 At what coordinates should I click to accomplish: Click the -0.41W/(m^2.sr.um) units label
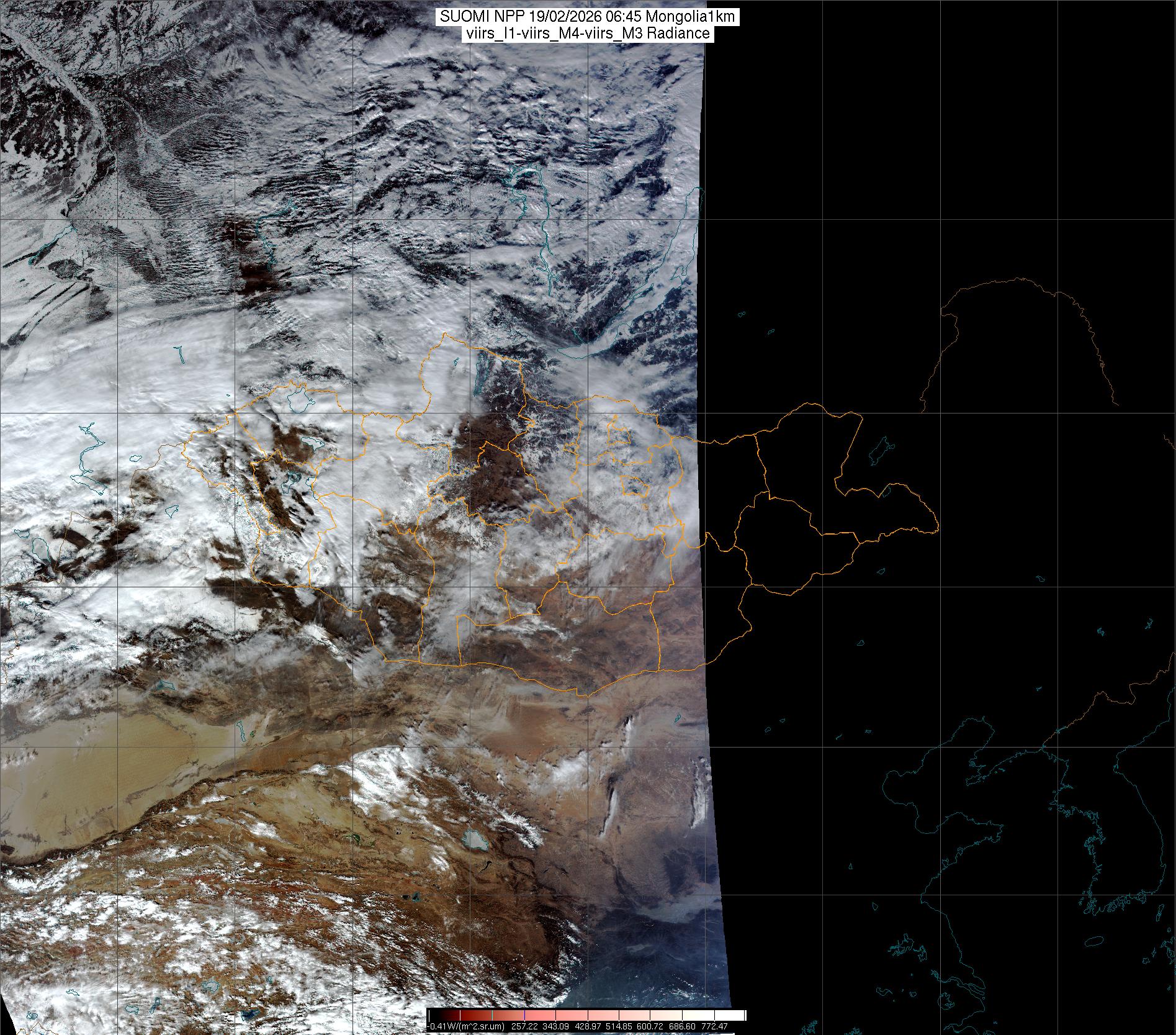click(x=466, y=1027)
